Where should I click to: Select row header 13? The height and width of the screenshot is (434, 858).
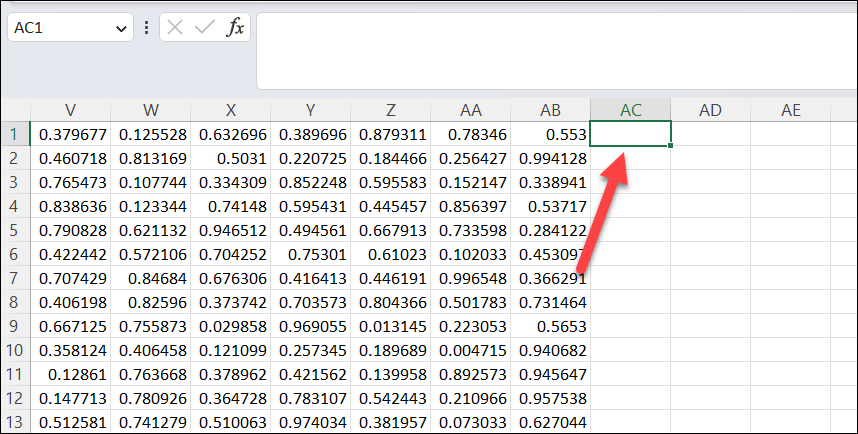[14, 421]
